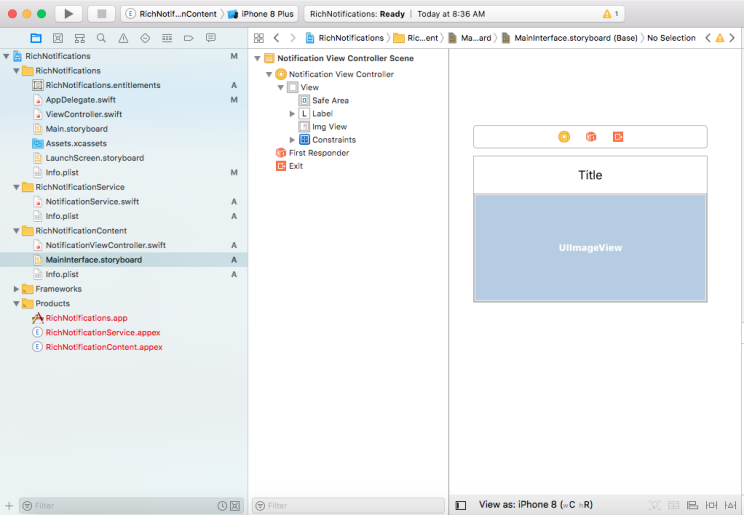The image size is (744, 516).
Task: Run the project with the Play button
Action: tap(69, 14)
